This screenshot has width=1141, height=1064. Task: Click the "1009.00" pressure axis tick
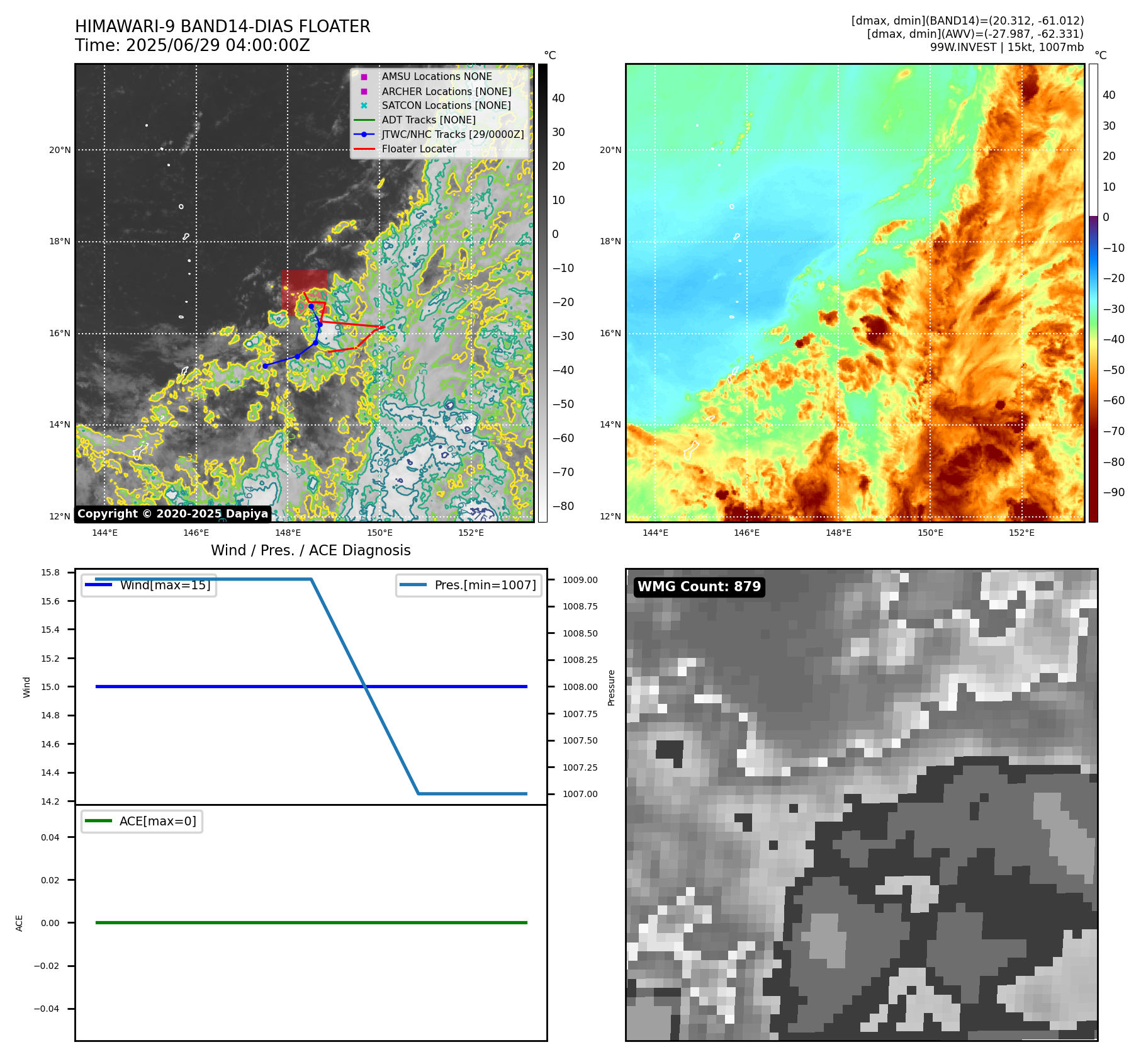(x=580, y=580)
